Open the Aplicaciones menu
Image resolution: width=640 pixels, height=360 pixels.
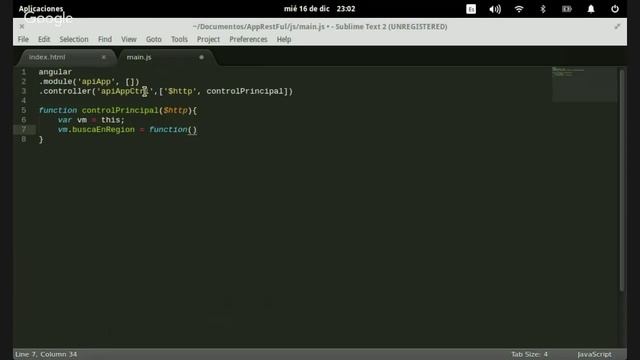point(41,9)
